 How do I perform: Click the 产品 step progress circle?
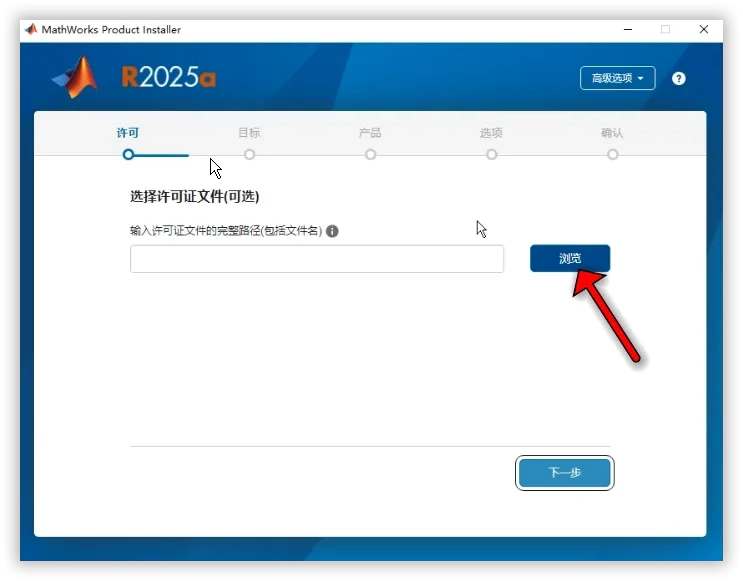pos(371,154)
